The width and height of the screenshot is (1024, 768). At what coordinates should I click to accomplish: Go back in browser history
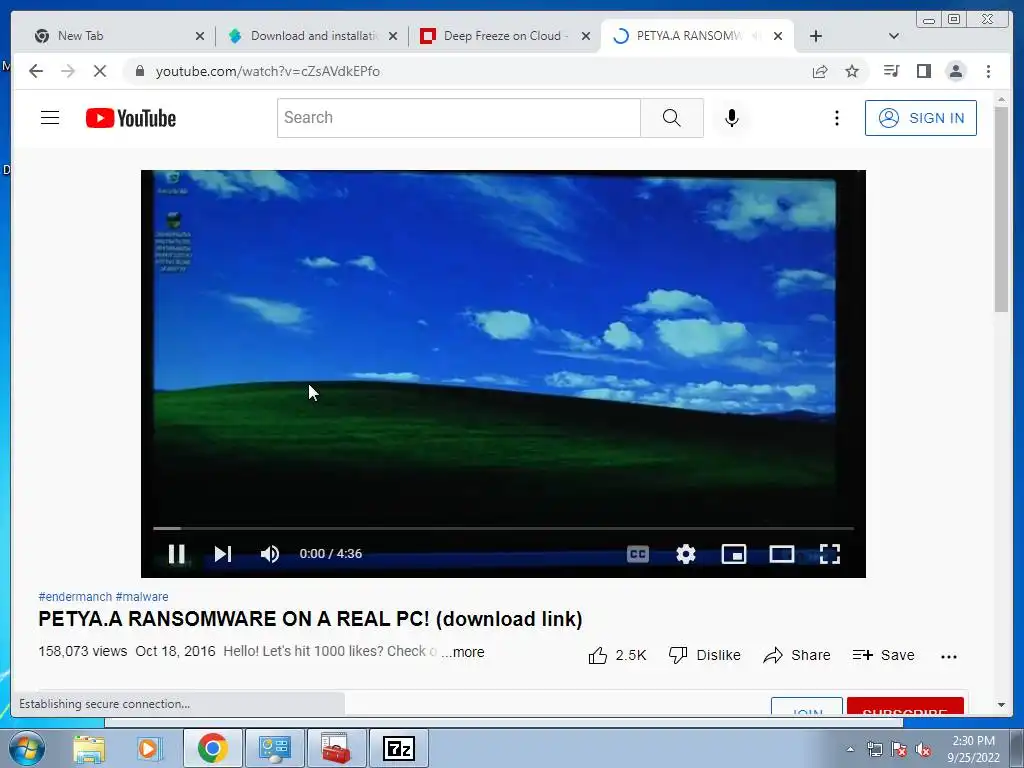[x=36, y=71]
